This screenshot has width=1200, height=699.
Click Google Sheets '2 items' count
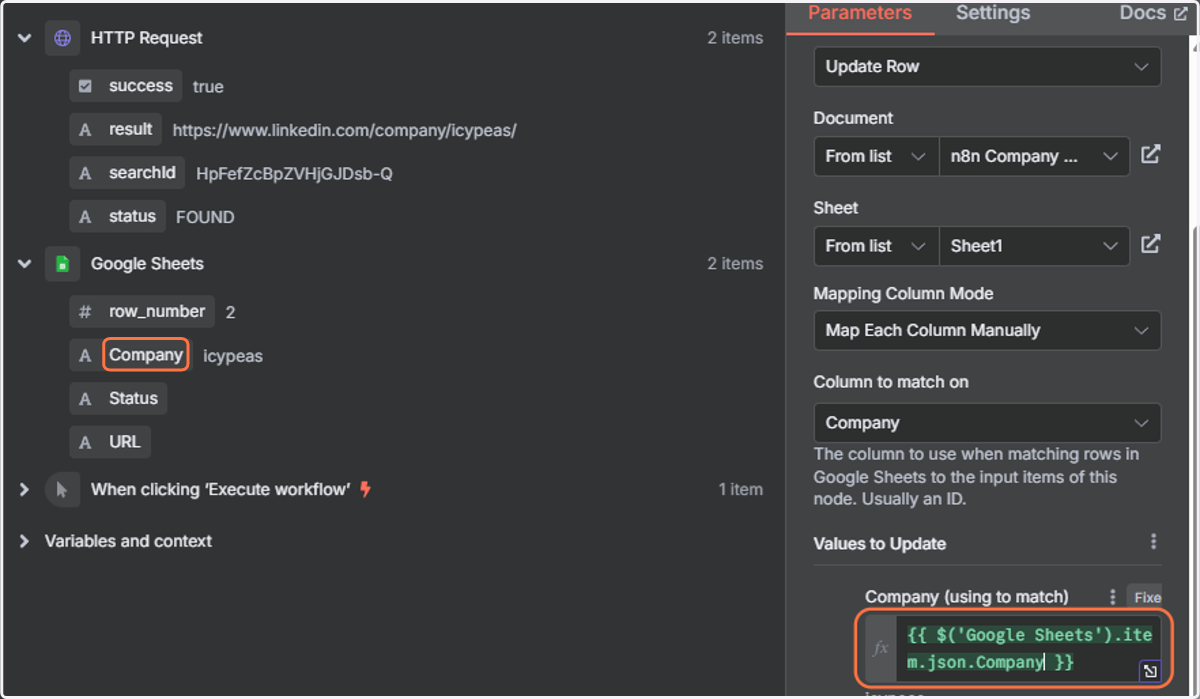pyautogui.click(x=735, y=264)
